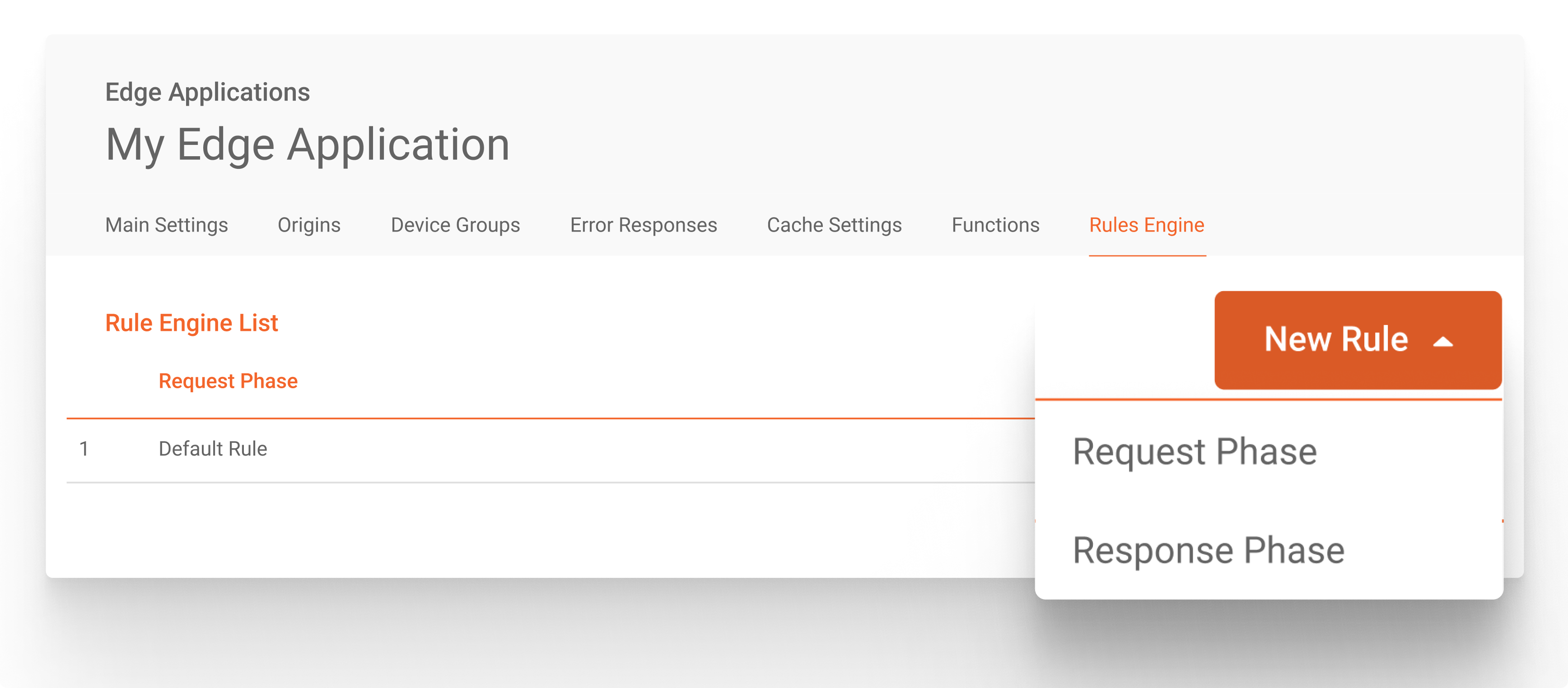Click the My Edge Application title
The image size is (1568, 688).
point(308,145)
